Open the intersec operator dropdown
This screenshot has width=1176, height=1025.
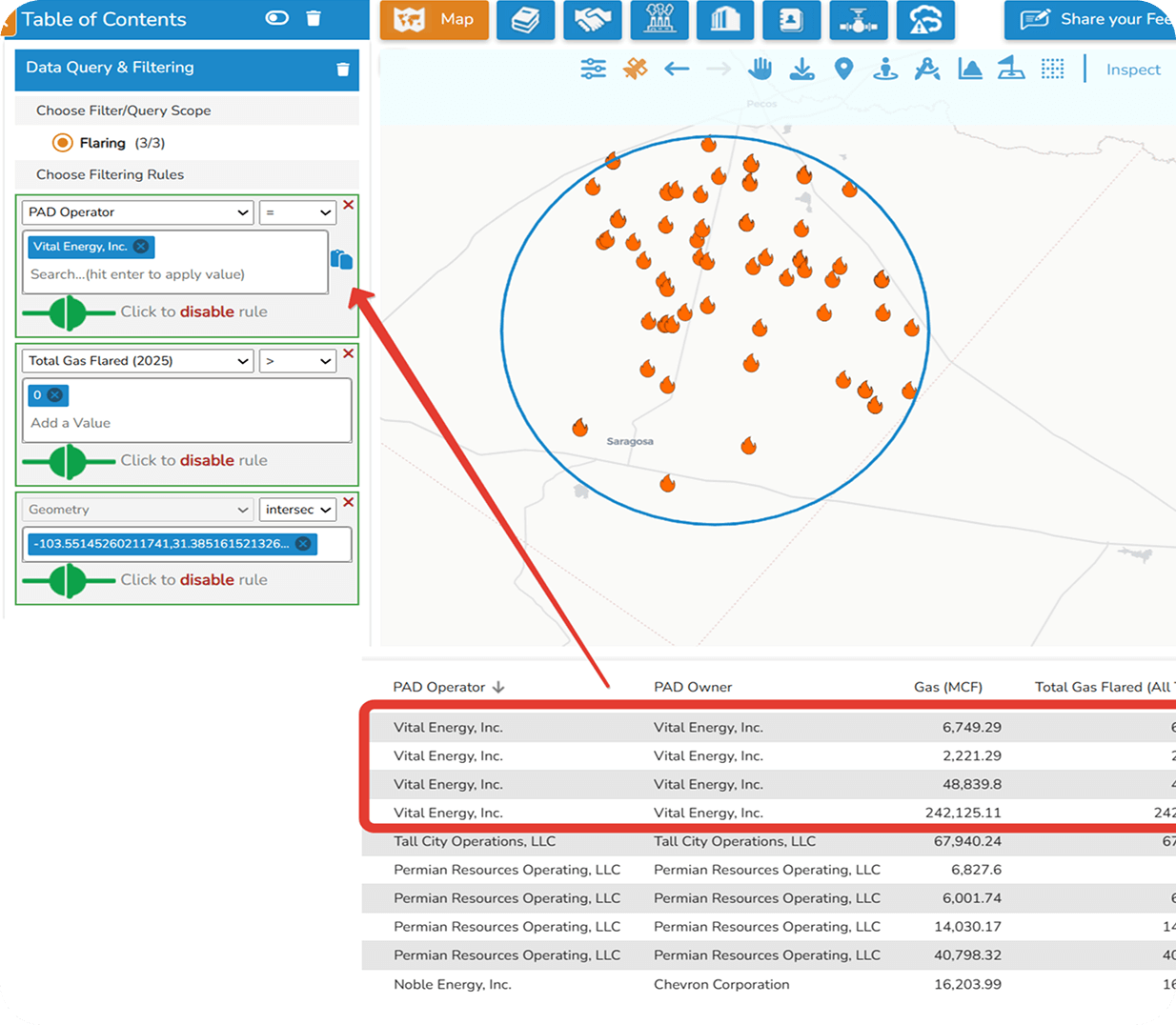[x=297, y=510]
